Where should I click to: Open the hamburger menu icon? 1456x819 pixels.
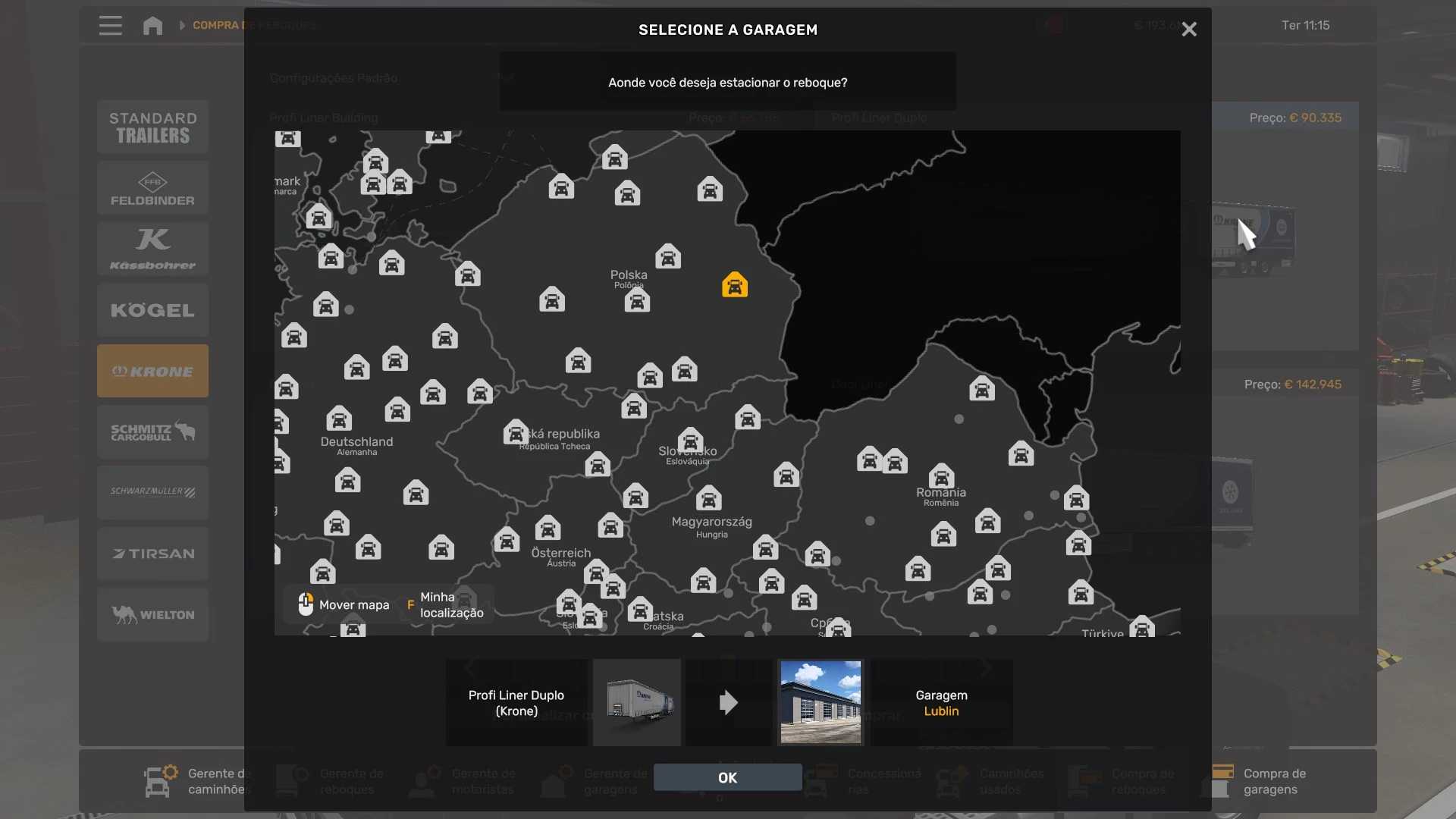click(110, 26)
